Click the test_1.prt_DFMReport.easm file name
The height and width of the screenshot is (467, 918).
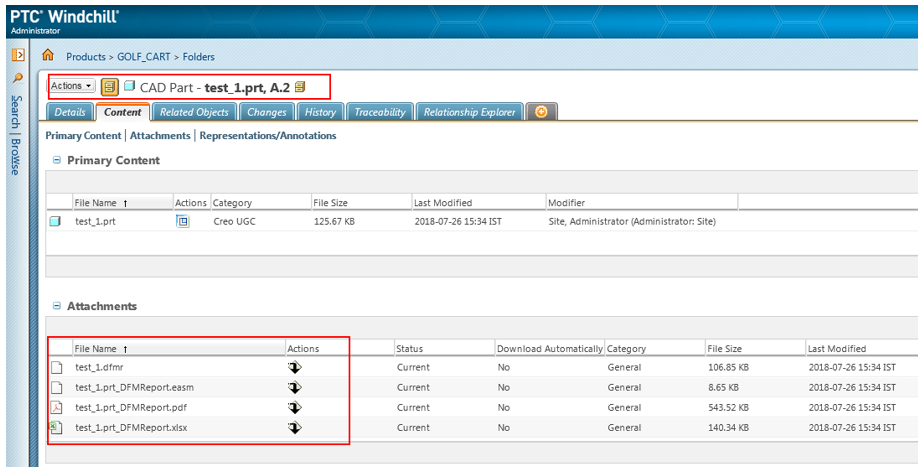pyautogui.click(x=134, y=387)
